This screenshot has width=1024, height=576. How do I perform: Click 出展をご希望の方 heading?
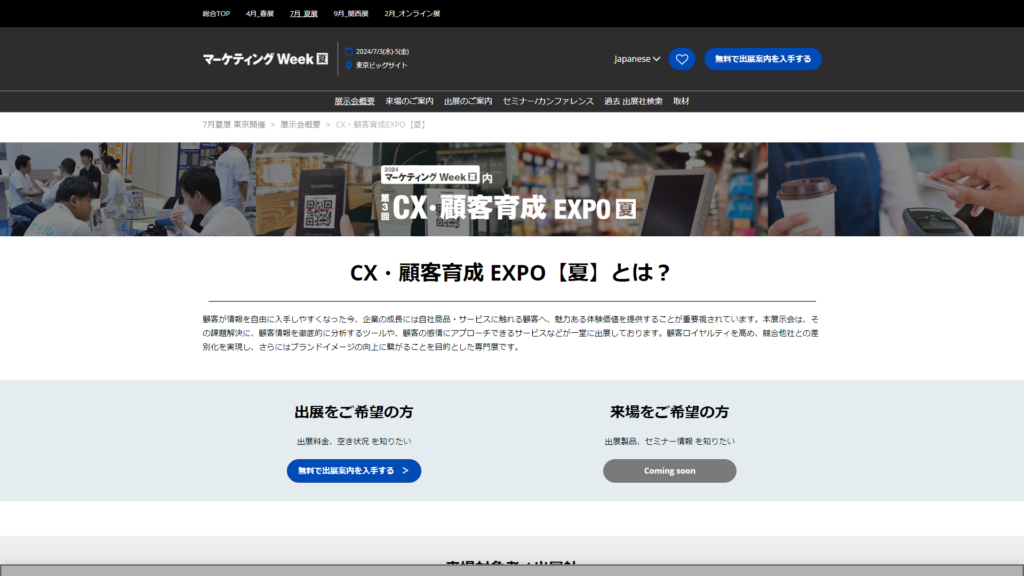pyautogui.click(x=354, y=412)
